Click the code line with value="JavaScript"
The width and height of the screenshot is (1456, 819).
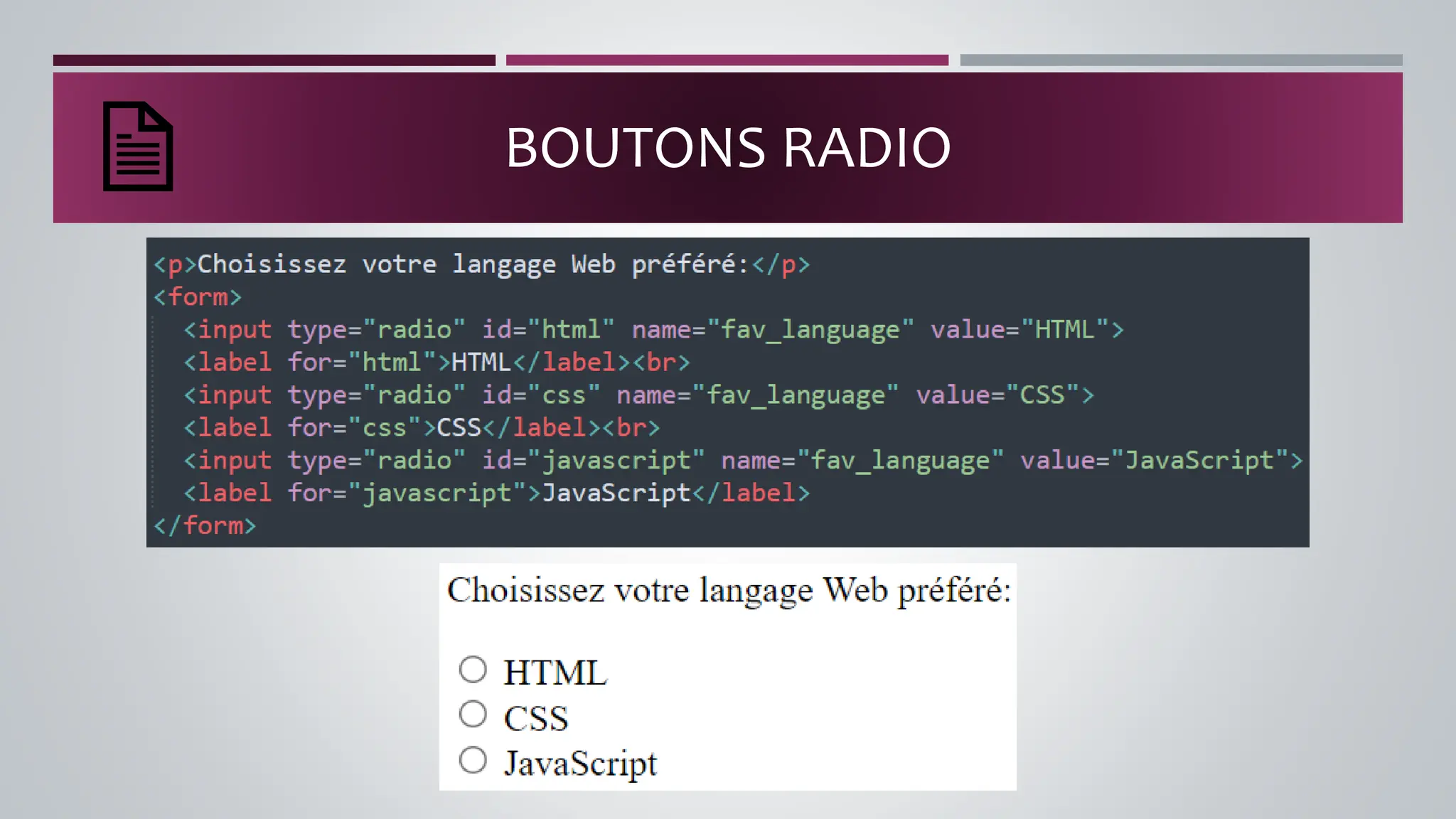743,461
